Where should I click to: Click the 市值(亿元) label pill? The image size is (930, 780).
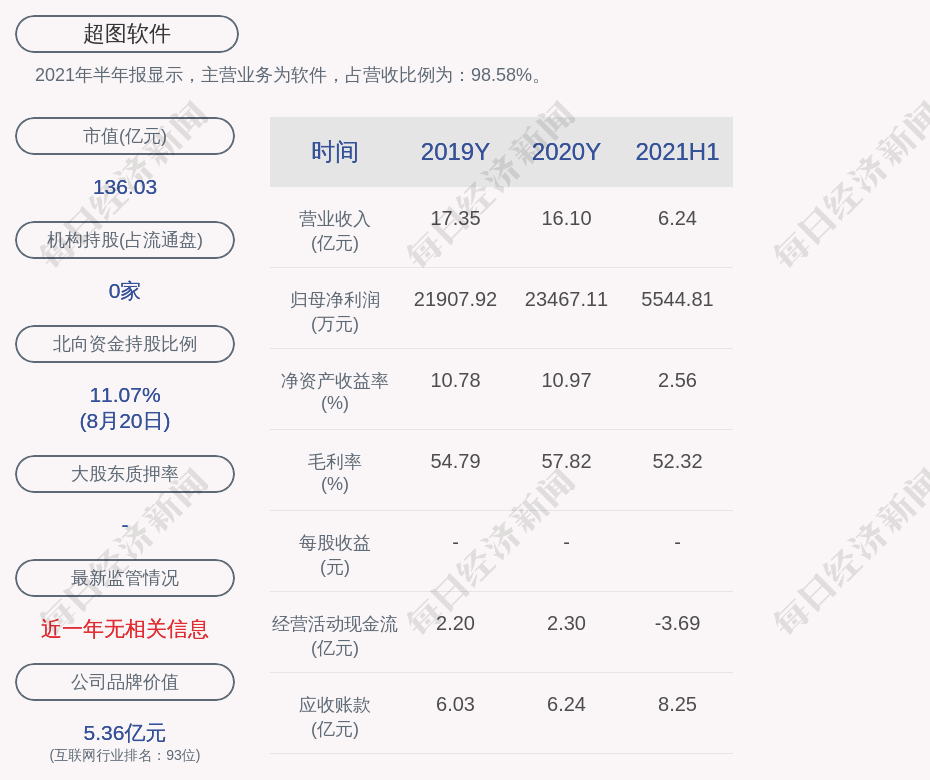coord(125,136)
